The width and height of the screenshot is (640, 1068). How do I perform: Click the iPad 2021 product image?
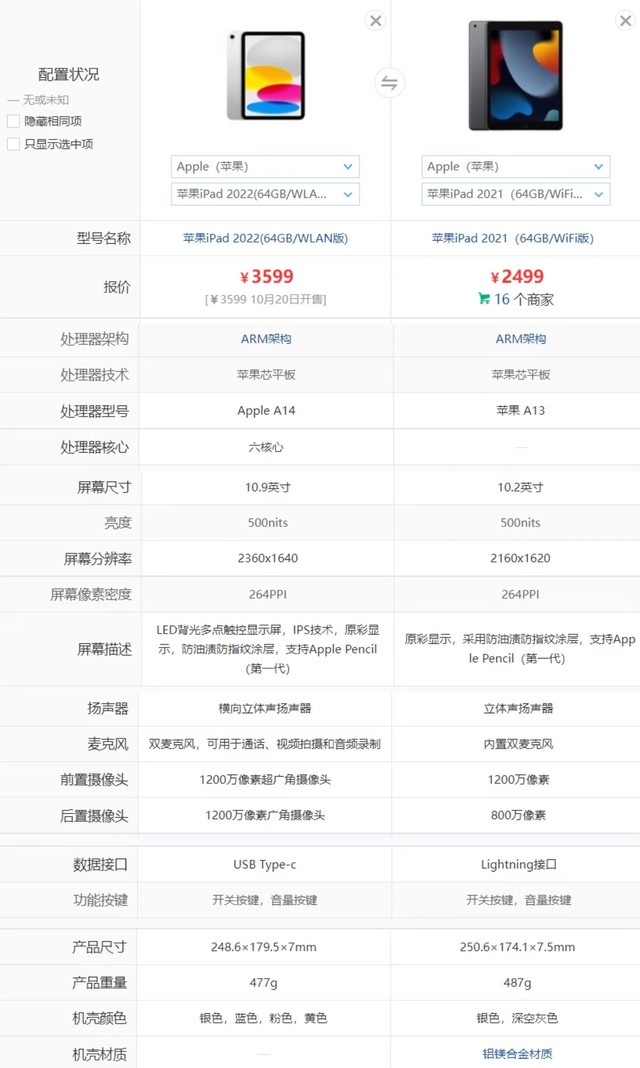(x=515, y=75)
